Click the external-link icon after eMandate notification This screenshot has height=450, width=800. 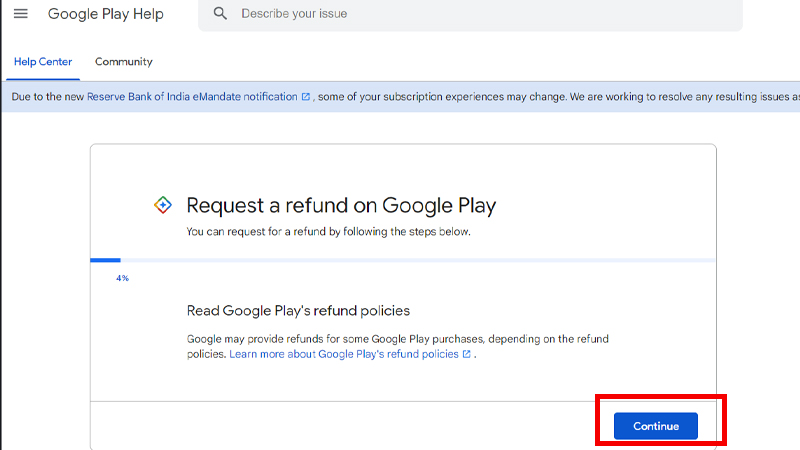tap(306, 96)
